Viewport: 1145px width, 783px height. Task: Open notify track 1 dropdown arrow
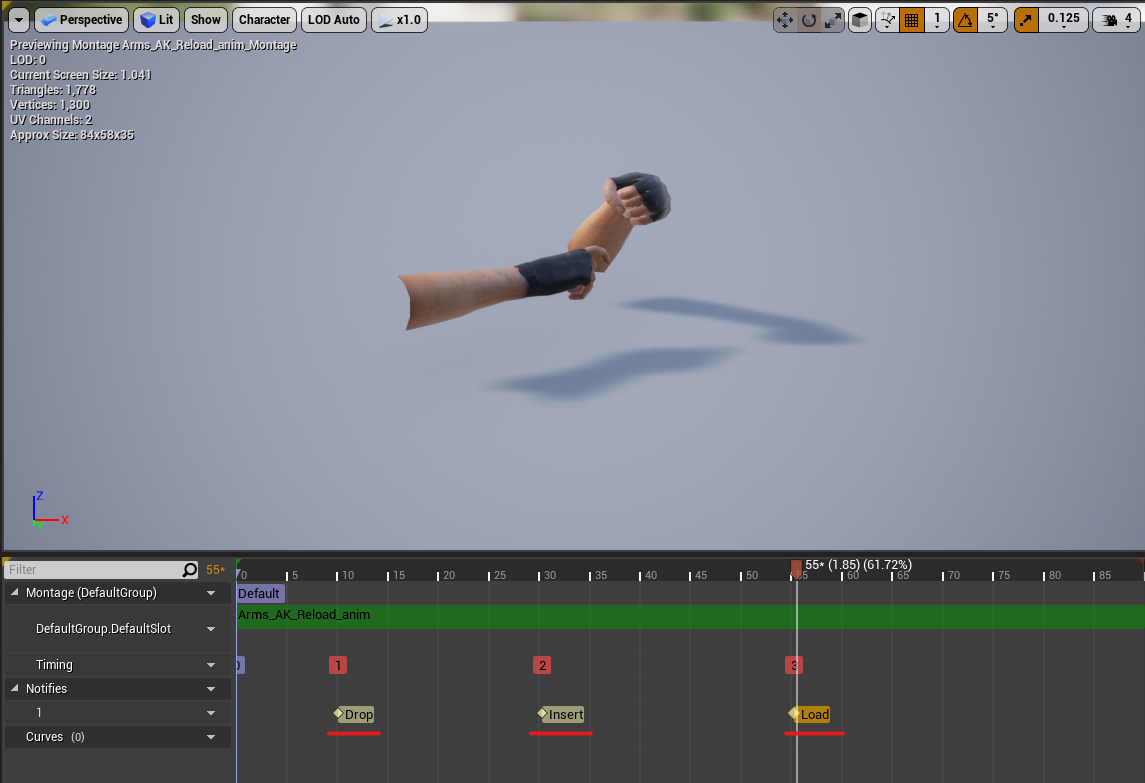tap(211, 713)
